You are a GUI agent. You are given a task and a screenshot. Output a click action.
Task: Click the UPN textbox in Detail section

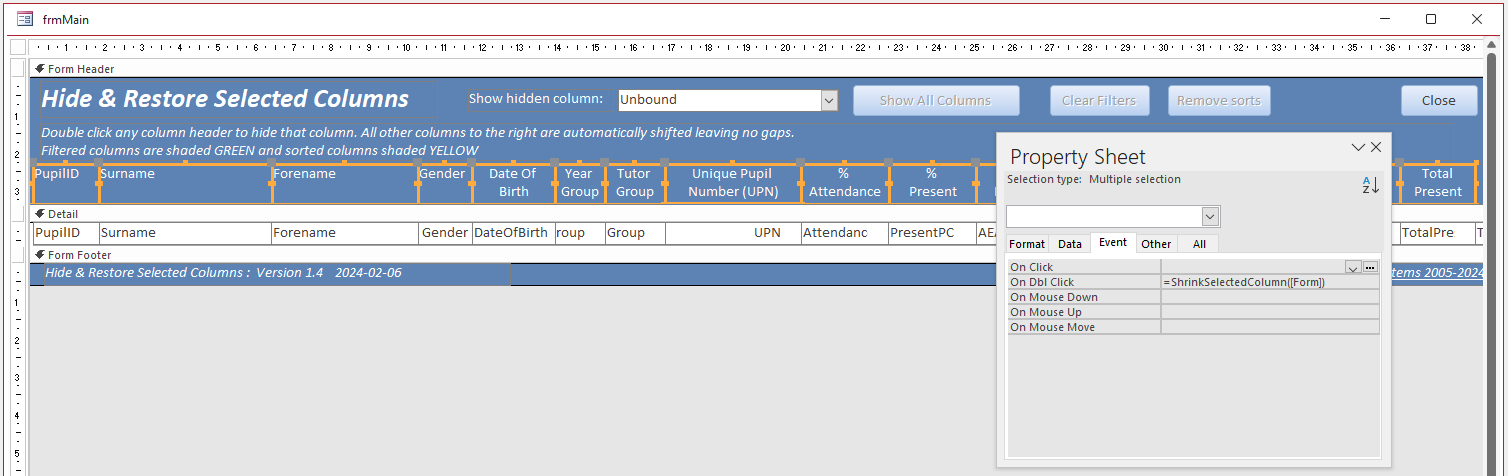pos(733,233)
